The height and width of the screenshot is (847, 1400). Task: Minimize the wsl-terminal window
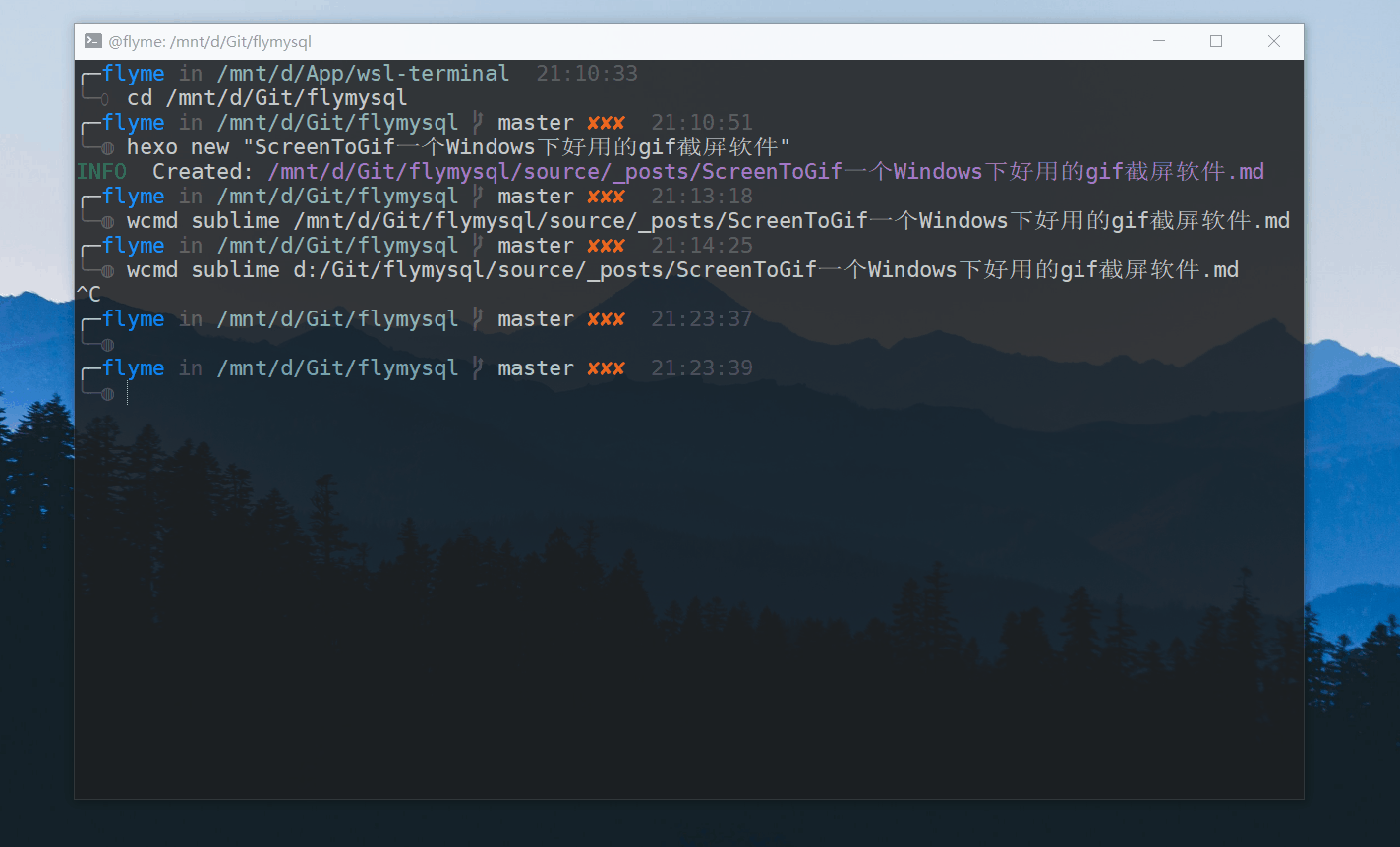[x=1159, y=41]
